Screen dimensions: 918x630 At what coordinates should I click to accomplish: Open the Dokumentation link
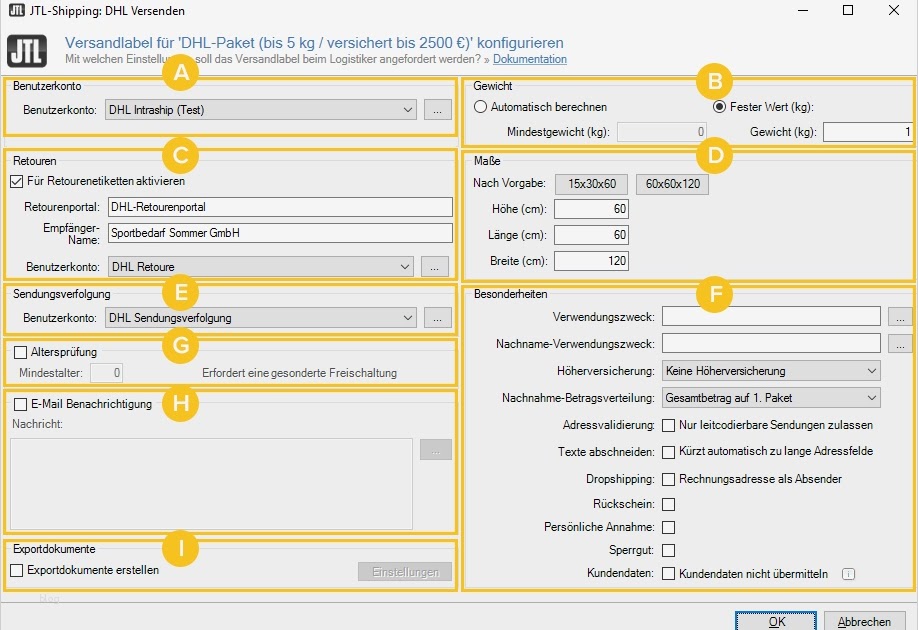(x=529, y=59)
